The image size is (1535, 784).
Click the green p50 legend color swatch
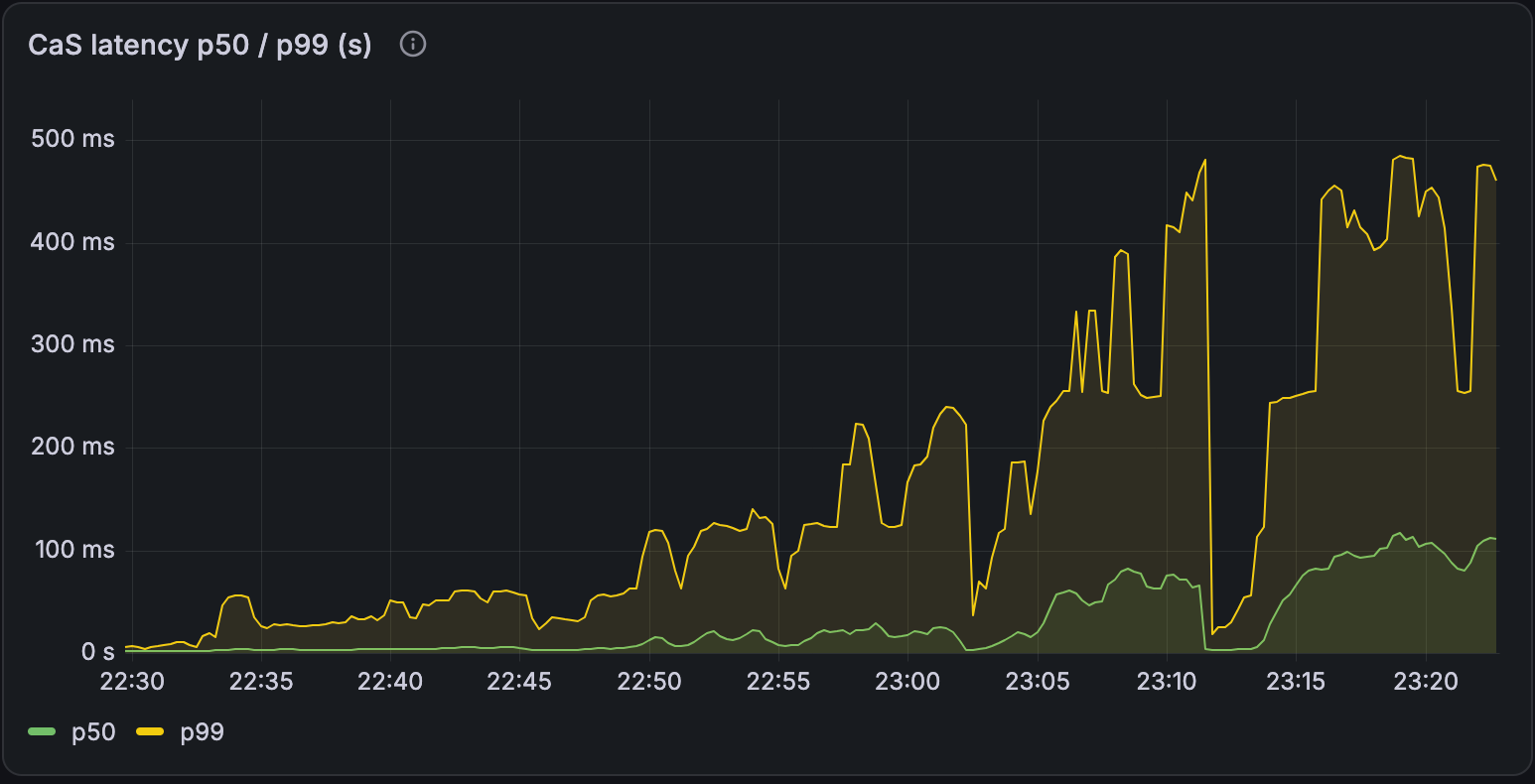tap(42, 732)
